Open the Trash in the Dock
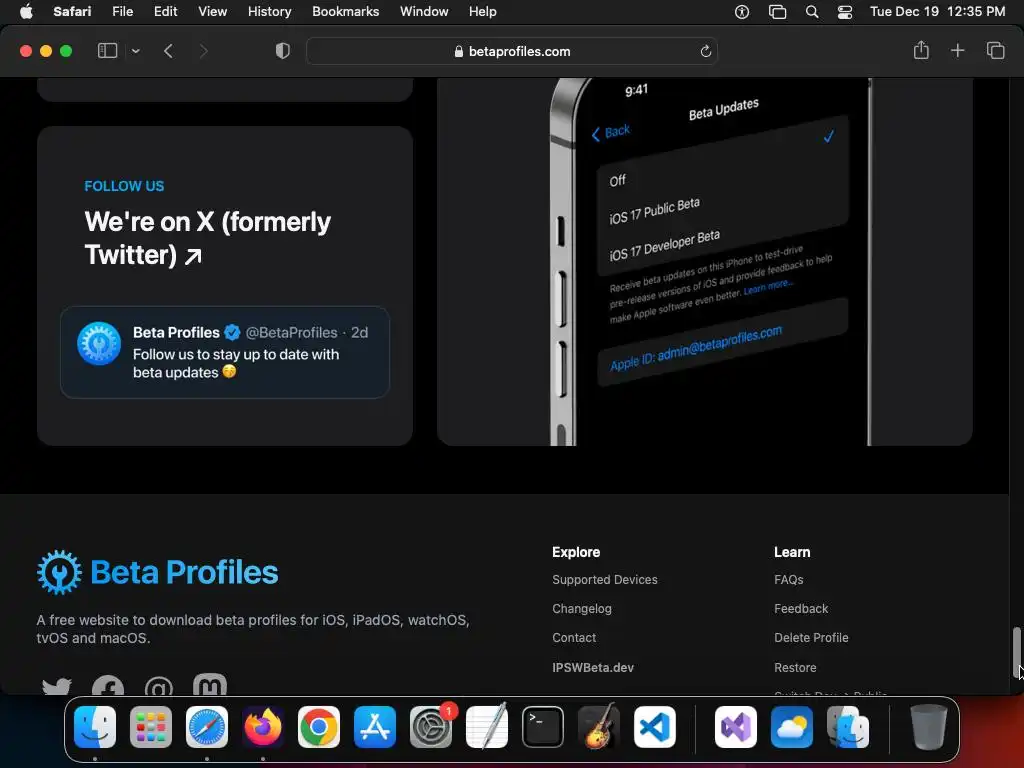The image size is (1024, 768). click(x=929, y=727)
